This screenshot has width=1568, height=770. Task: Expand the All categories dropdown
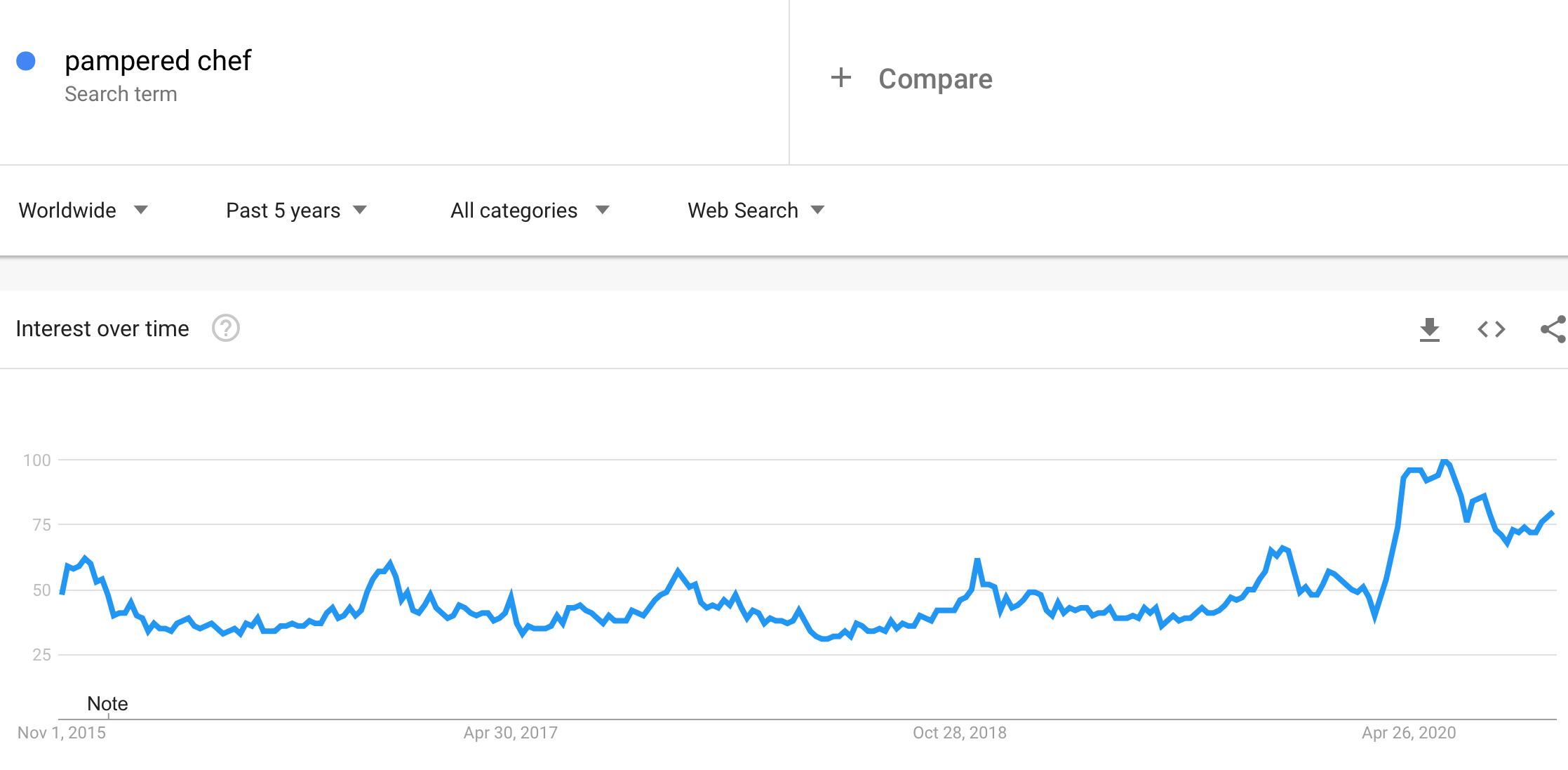pyautogui.click(x=530, y=210)
